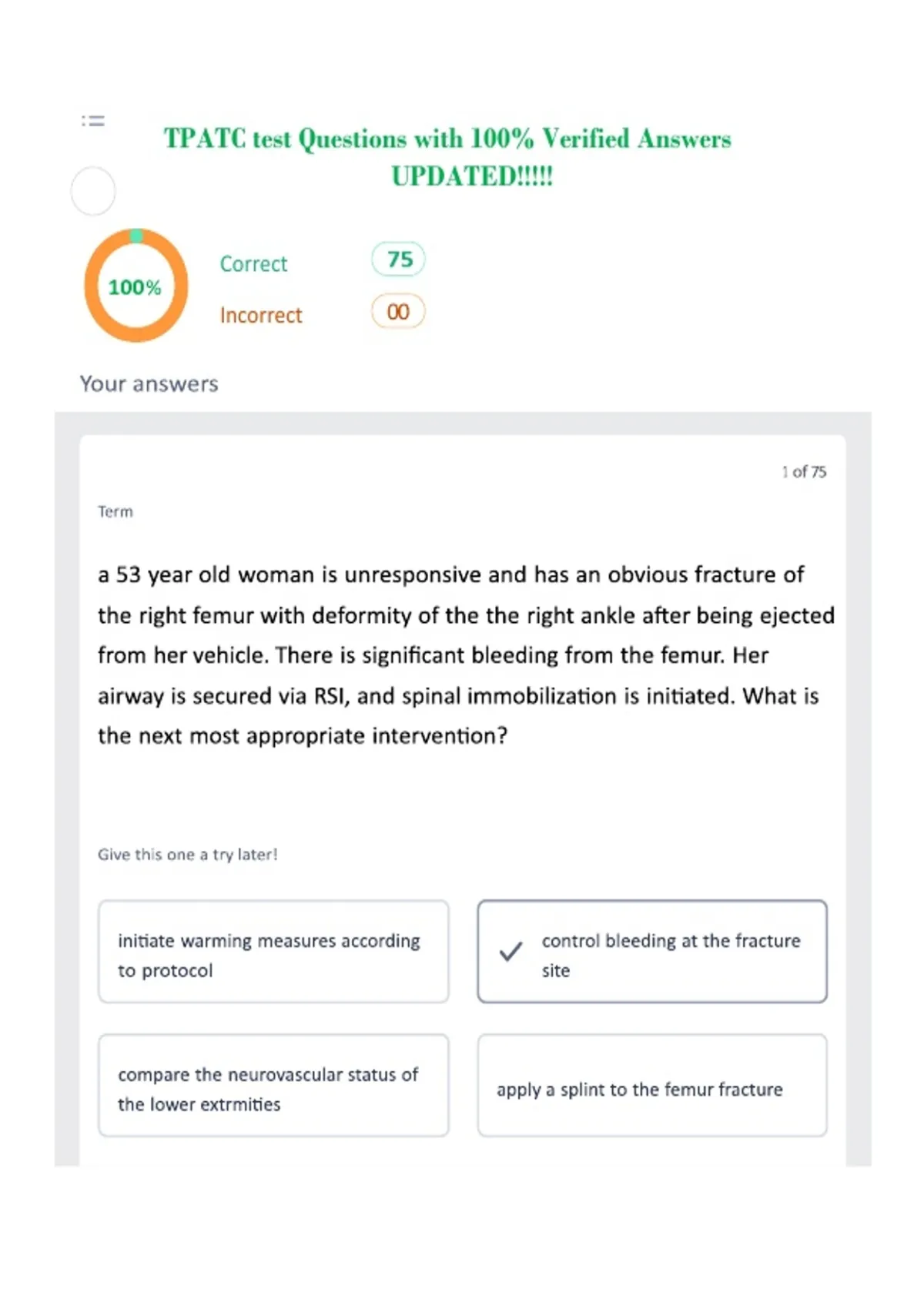924x1309 pixels.
Task: Select answer 'compare the neurovascular status'
Action: click(x=273, y=1085)
